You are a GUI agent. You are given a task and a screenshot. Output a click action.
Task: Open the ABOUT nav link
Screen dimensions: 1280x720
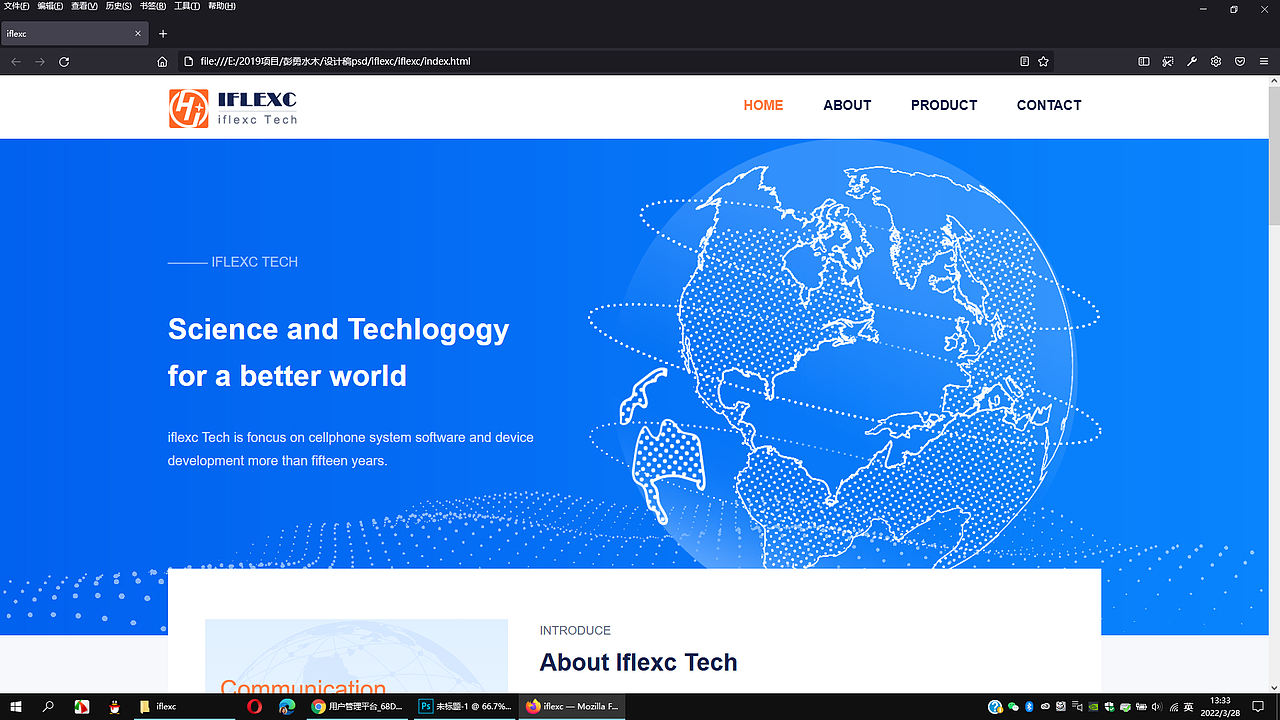click(847, 105)
